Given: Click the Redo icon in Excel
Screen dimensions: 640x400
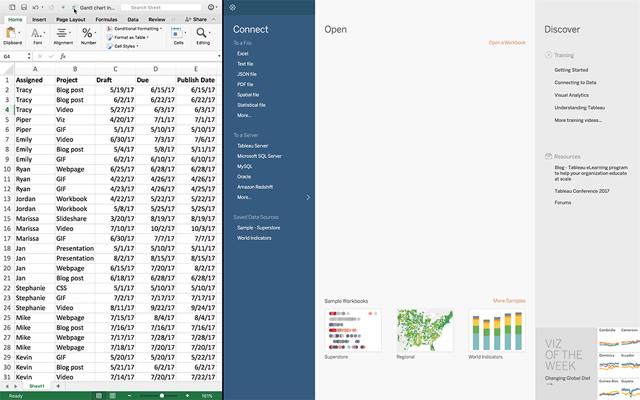Looking at the screenshot, I should point(51,7).
